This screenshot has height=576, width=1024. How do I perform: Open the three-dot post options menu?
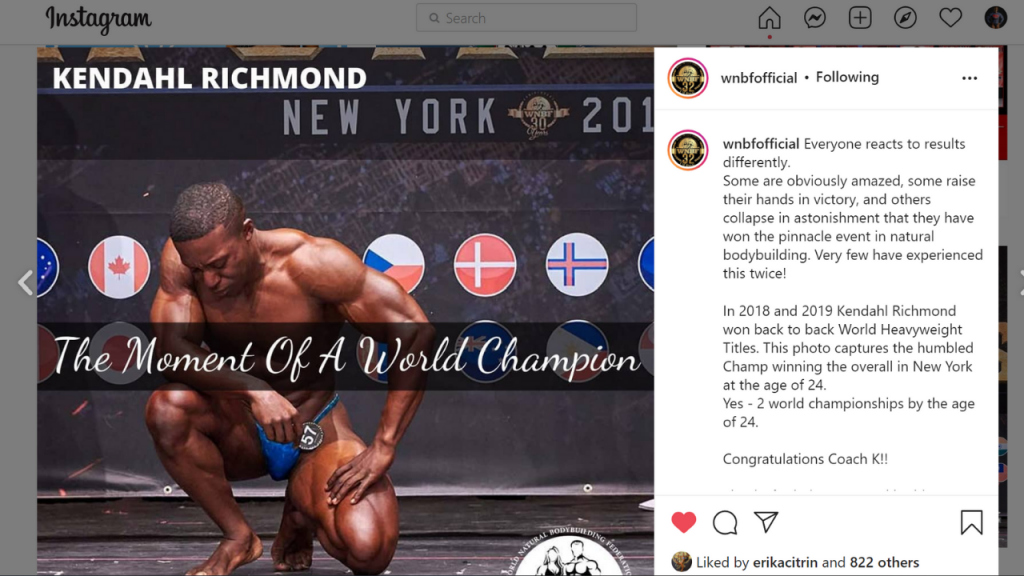[x=969, y=78]
